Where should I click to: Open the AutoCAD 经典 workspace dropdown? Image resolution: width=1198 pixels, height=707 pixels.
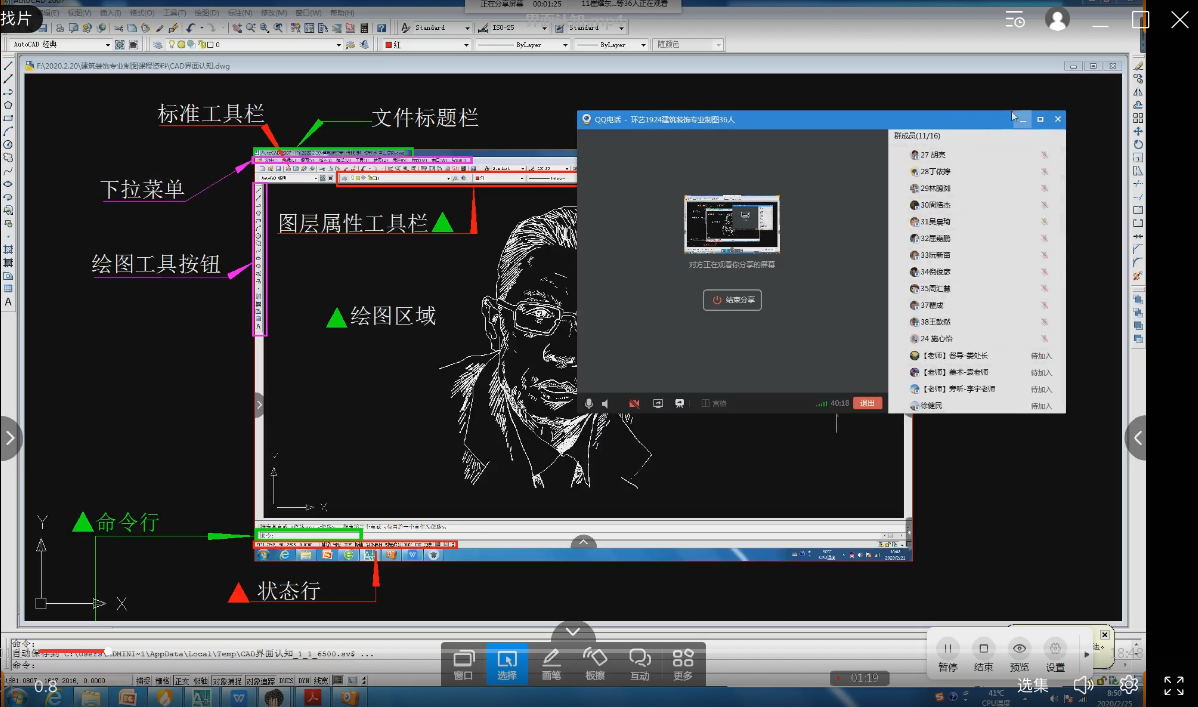click(107, 45)
